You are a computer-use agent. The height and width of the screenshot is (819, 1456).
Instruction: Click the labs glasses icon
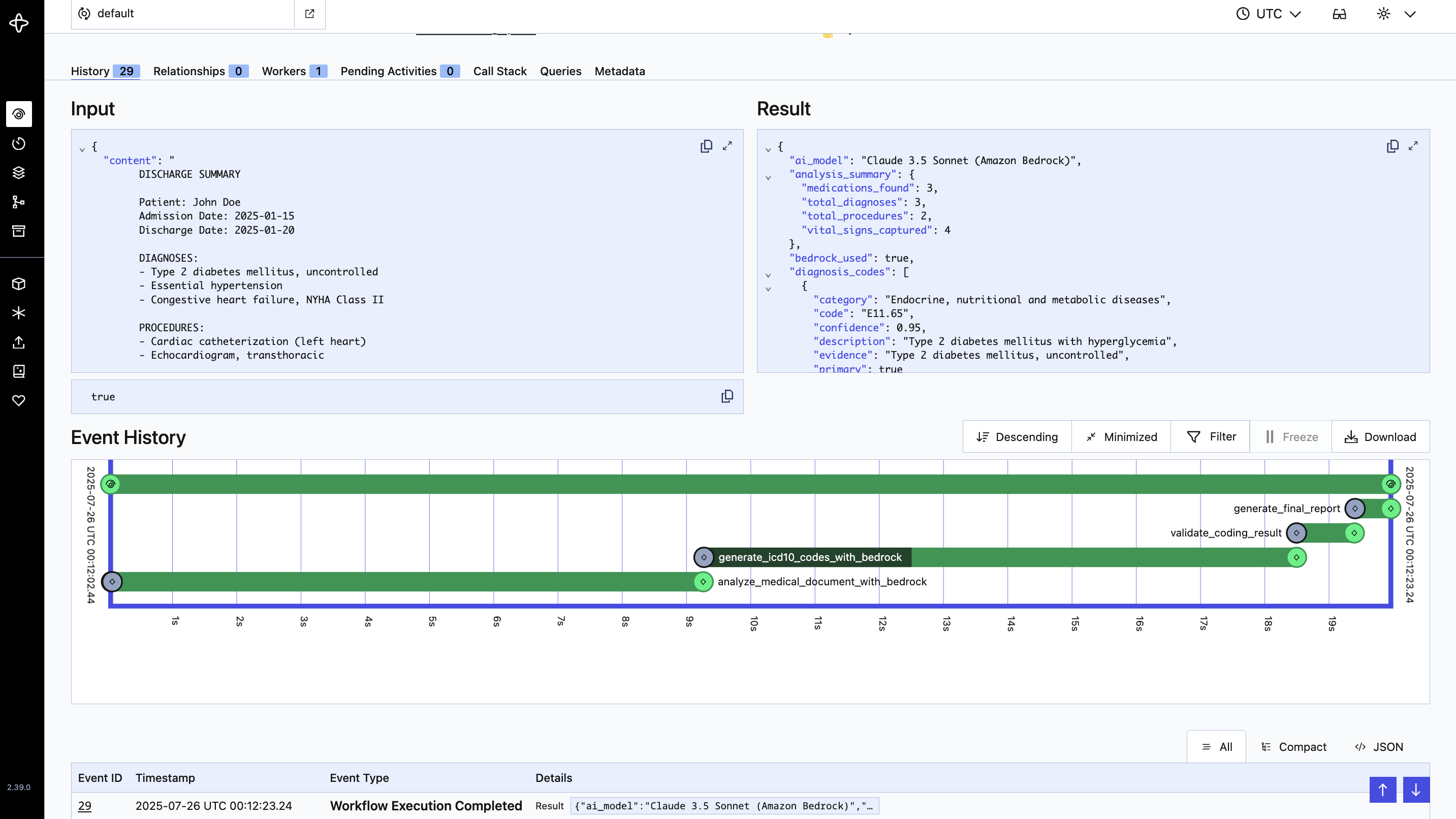(x=1339, y=14)
